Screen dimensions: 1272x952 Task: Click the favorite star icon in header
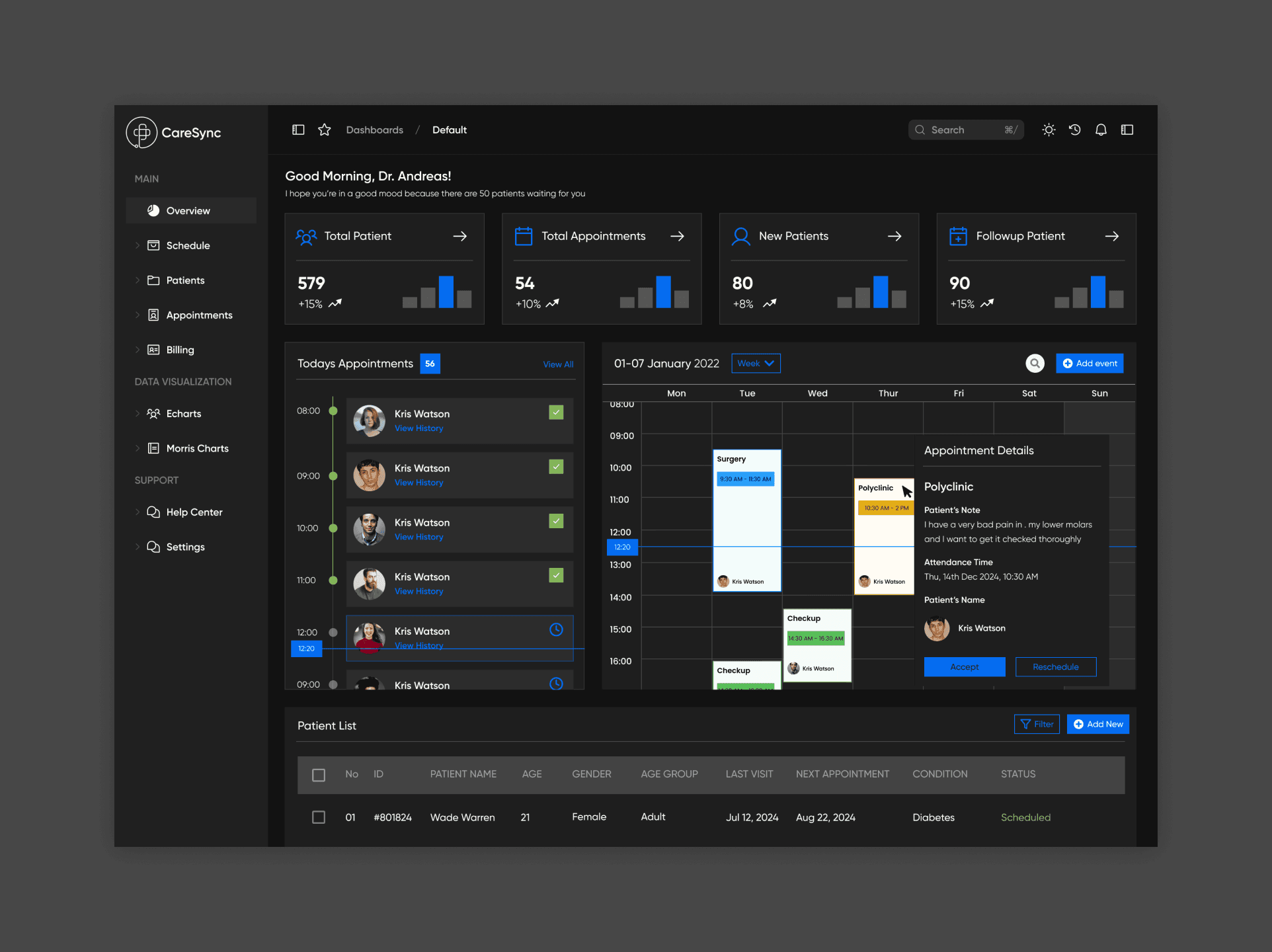click(x=324, y=130)
